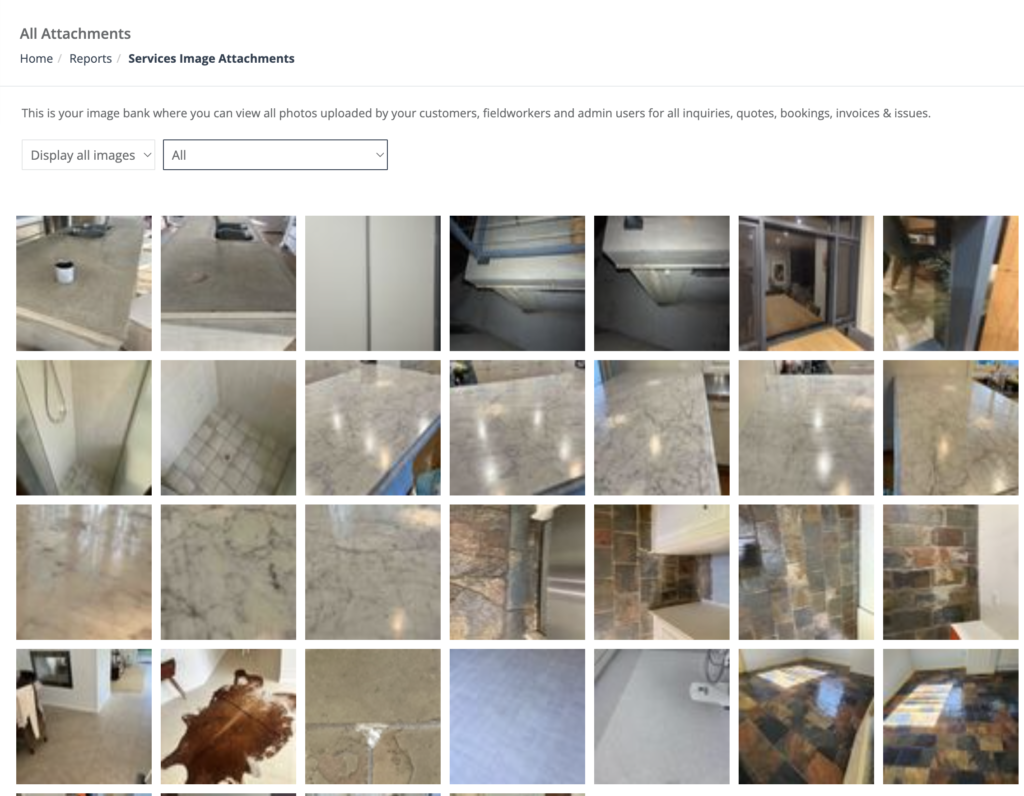Select thumbnail of fireplace in living room
The height and width of the screenshot is (796, 1024).
[x=84, y=716]
